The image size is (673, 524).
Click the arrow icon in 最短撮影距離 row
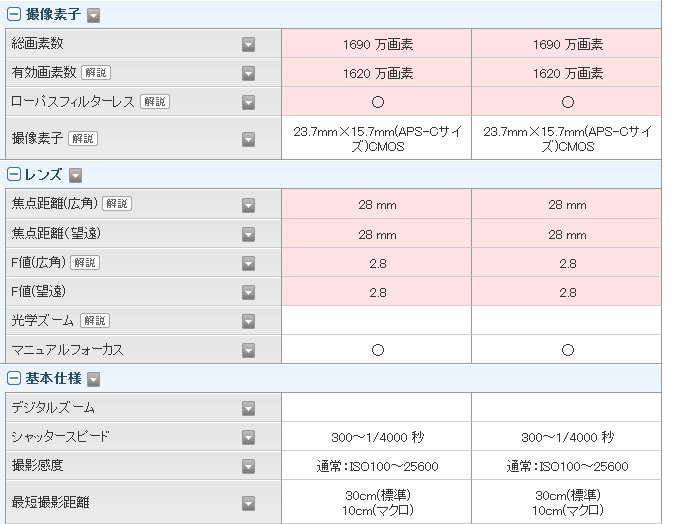coord(249,503)
